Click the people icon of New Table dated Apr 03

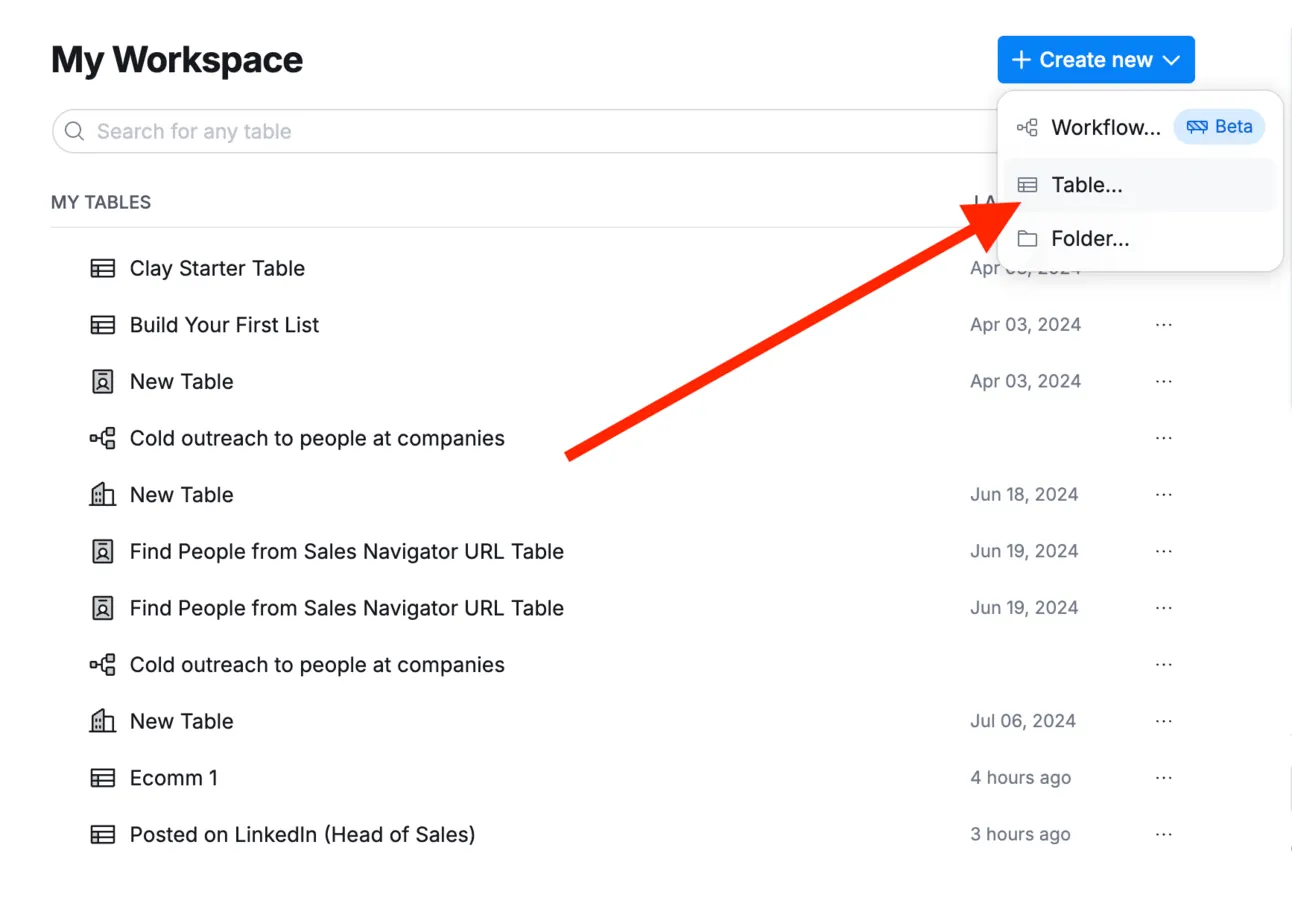pos(102,381)
